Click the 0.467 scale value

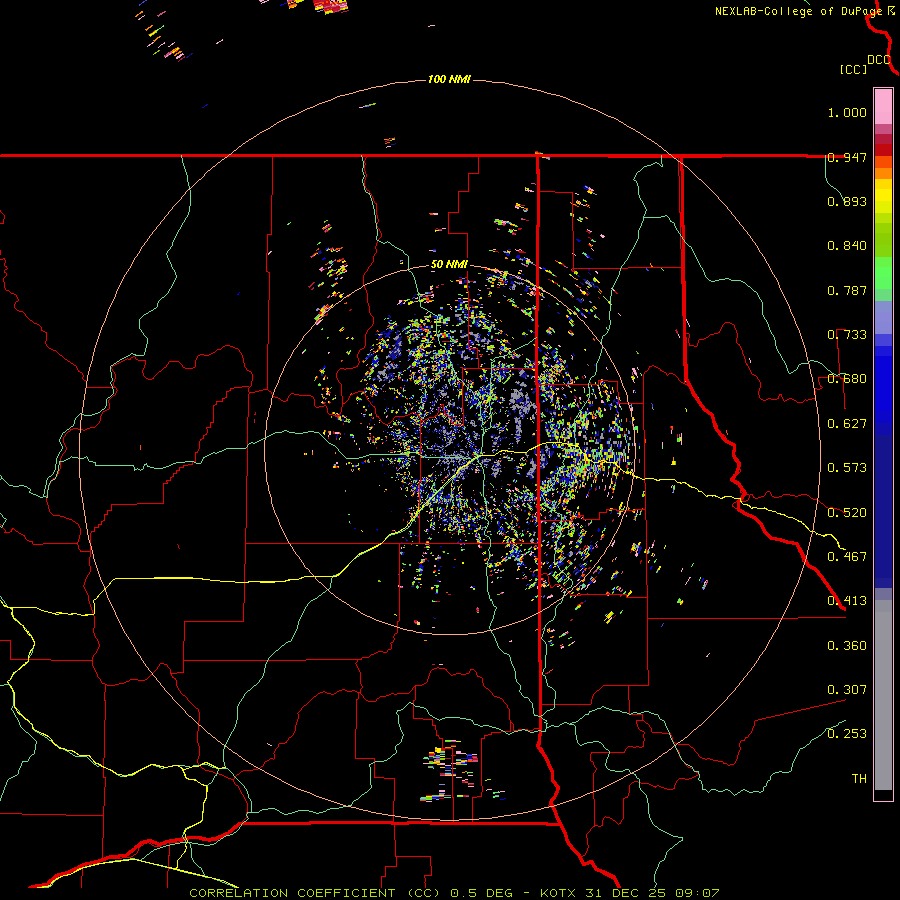pos(847,556)
